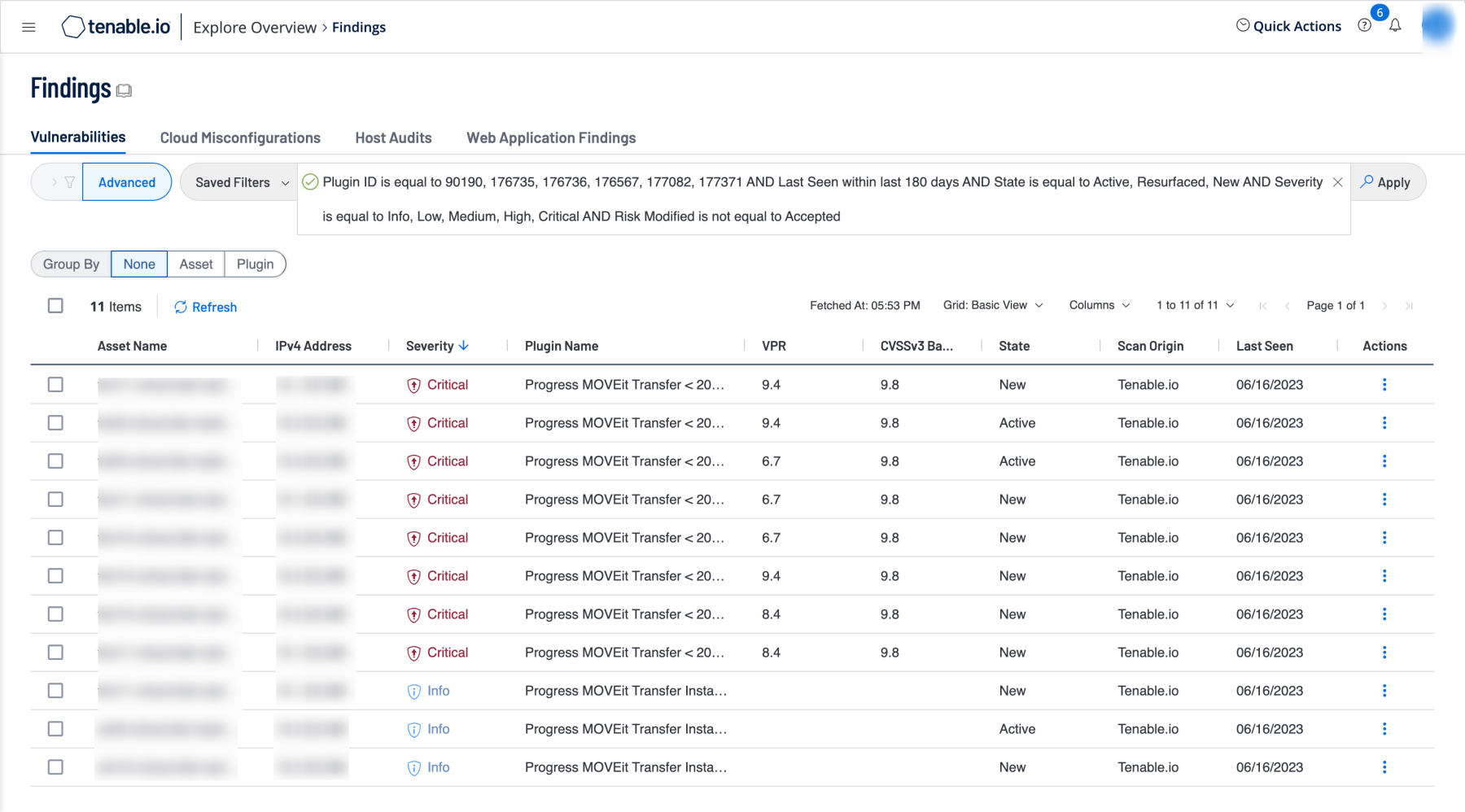Click the Findings documentation book icon
This screenshot has height=812, width=1465.
[124, 90]
